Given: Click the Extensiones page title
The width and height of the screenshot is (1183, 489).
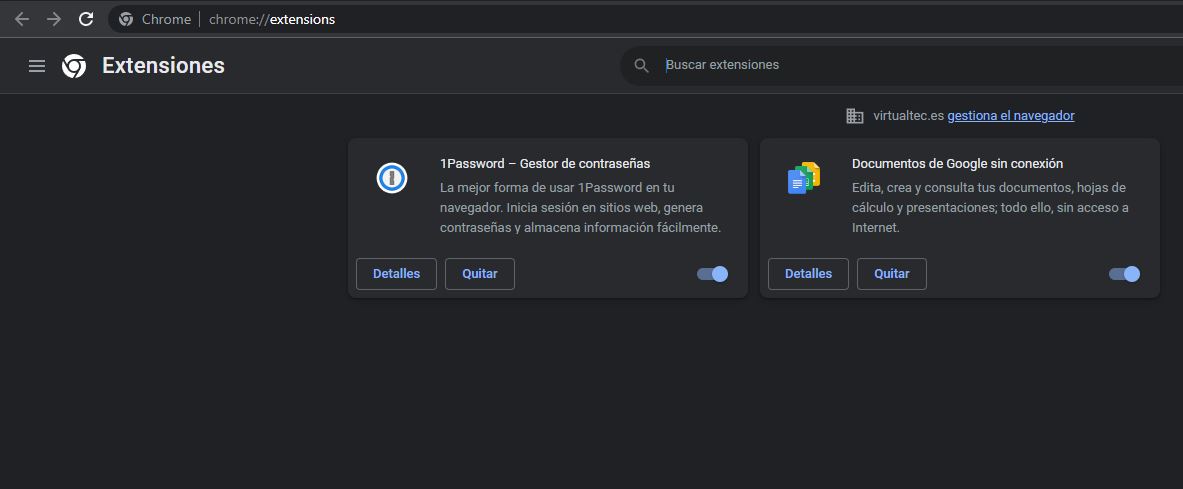Looking at the screenshot, I should pyautogui.click(x=164, y=66).
